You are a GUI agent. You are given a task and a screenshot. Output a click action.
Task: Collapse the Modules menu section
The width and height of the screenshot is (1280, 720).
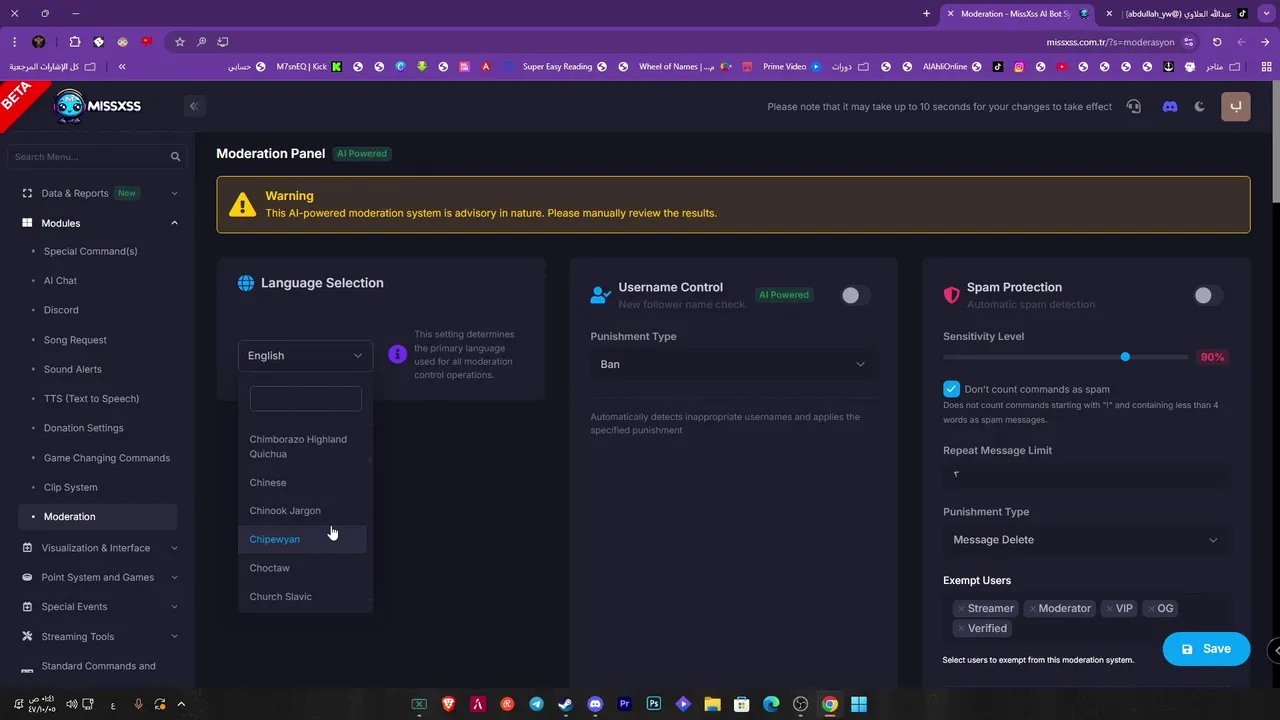(x=97, y=223)
